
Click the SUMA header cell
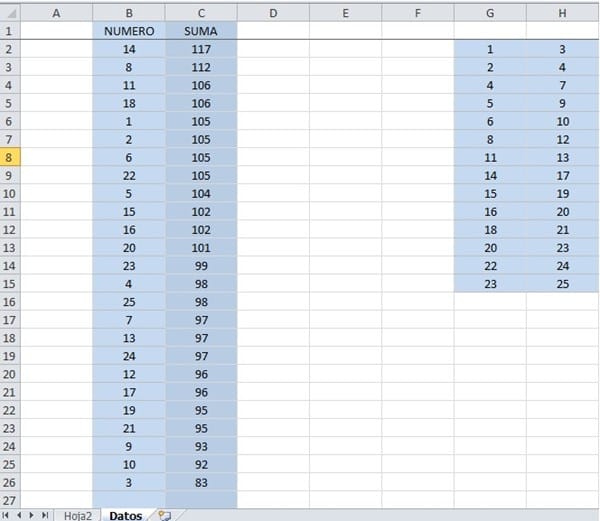(201, 31)
